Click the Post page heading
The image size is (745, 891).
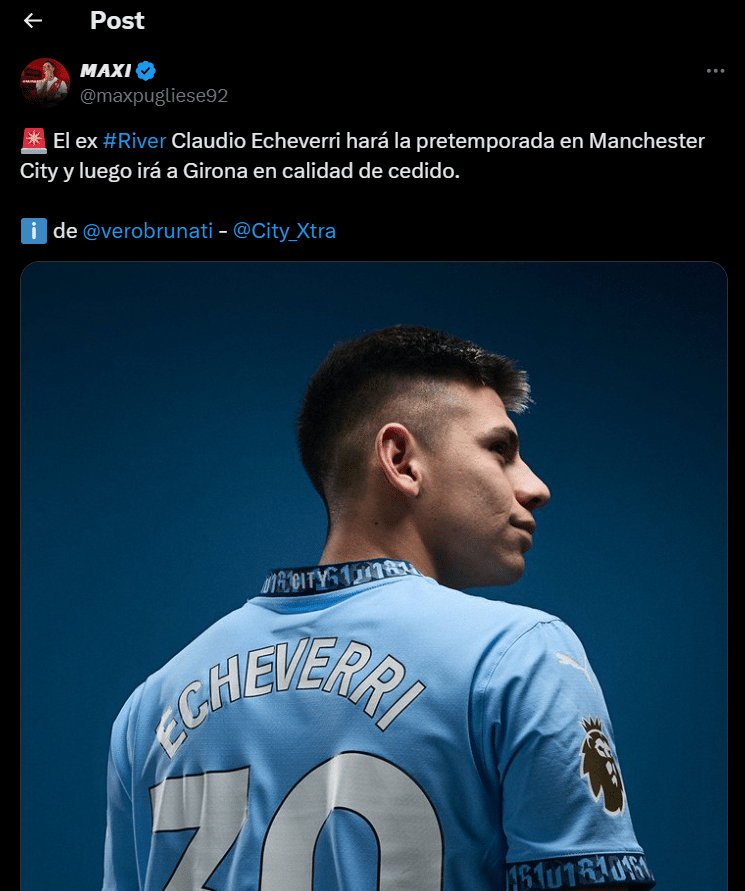[117, 20]
